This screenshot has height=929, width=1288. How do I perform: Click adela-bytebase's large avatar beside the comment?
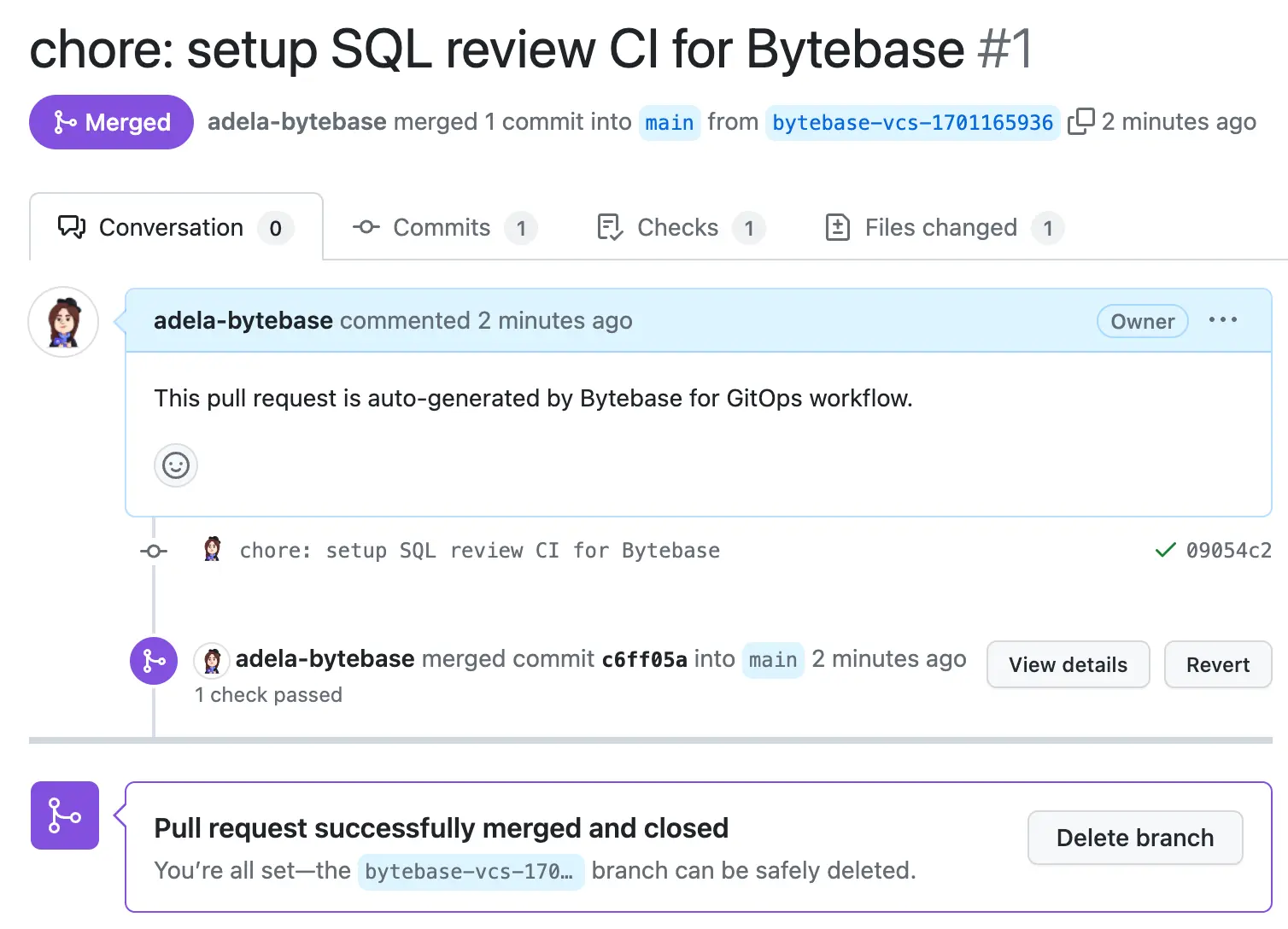[x=63, y=322]
